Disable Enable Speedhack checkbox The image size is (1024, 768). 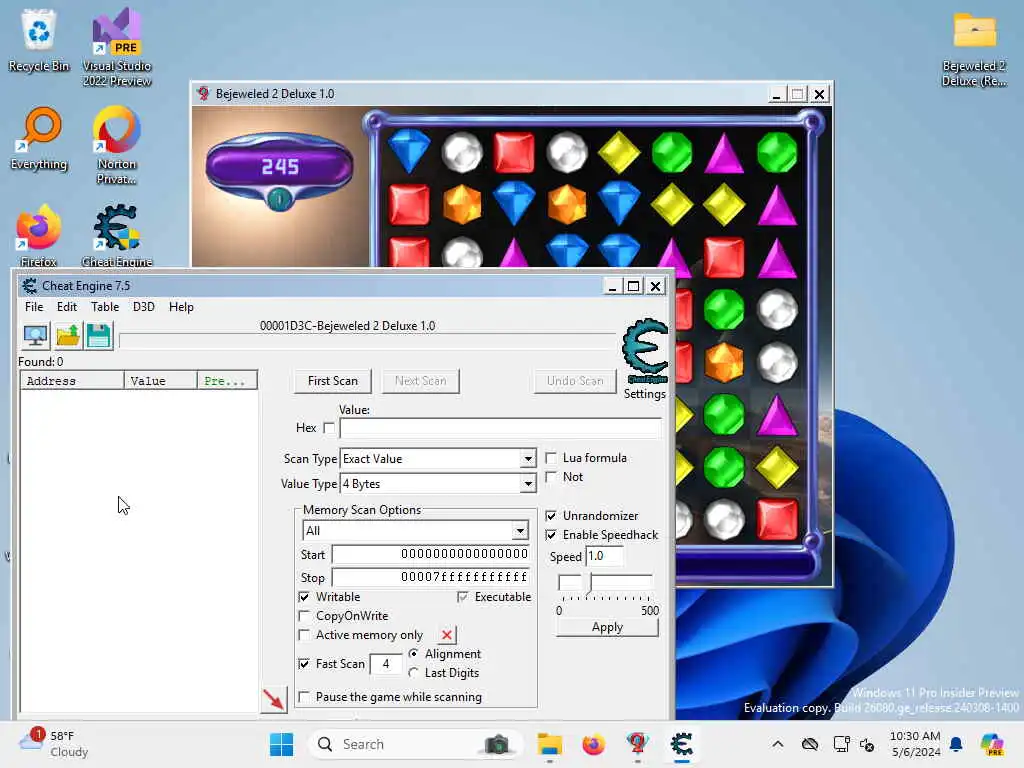coord(551,535)
